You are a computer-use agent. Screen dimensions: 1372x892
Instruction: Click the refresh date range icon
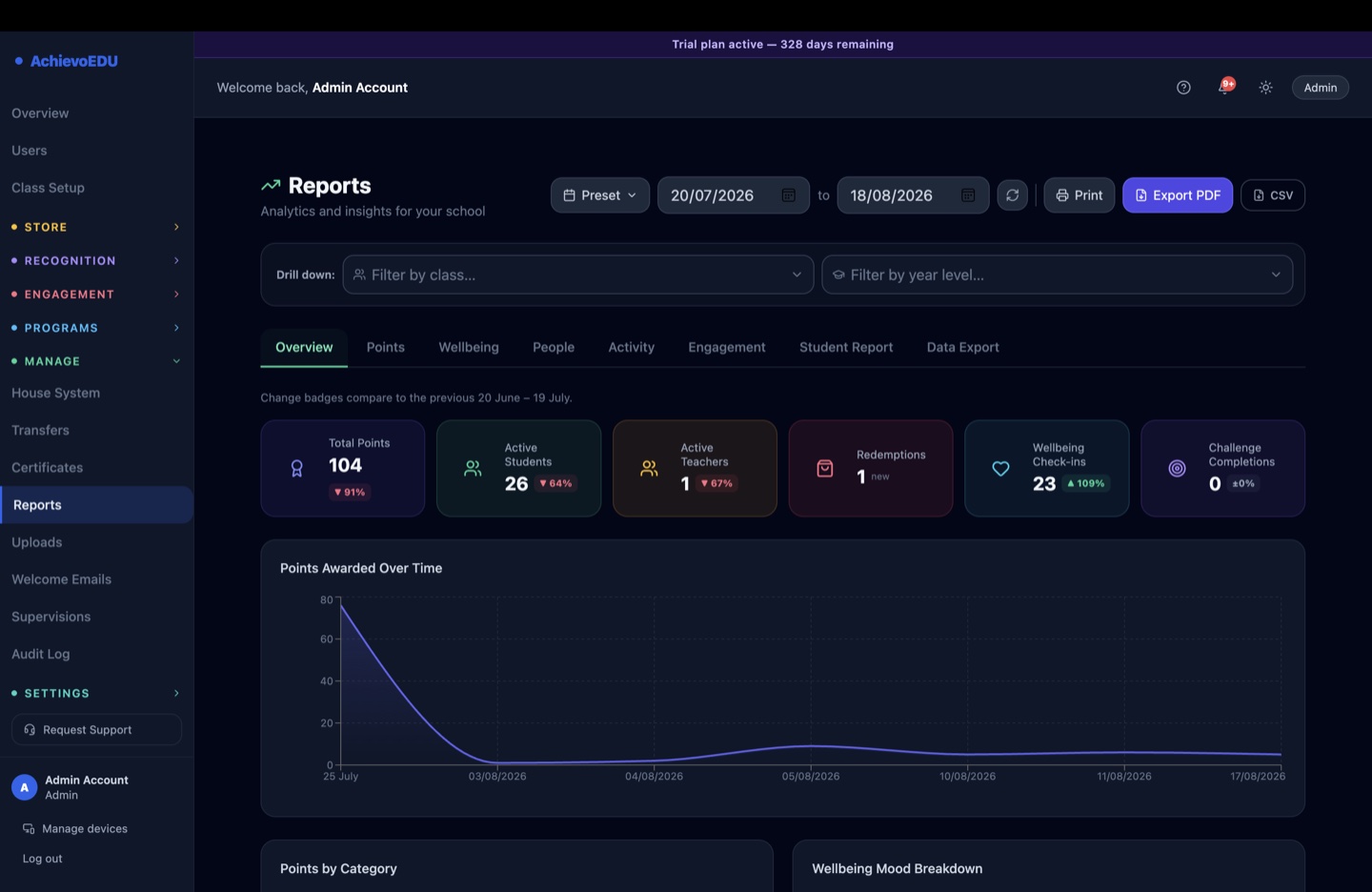coord(1013,195)
